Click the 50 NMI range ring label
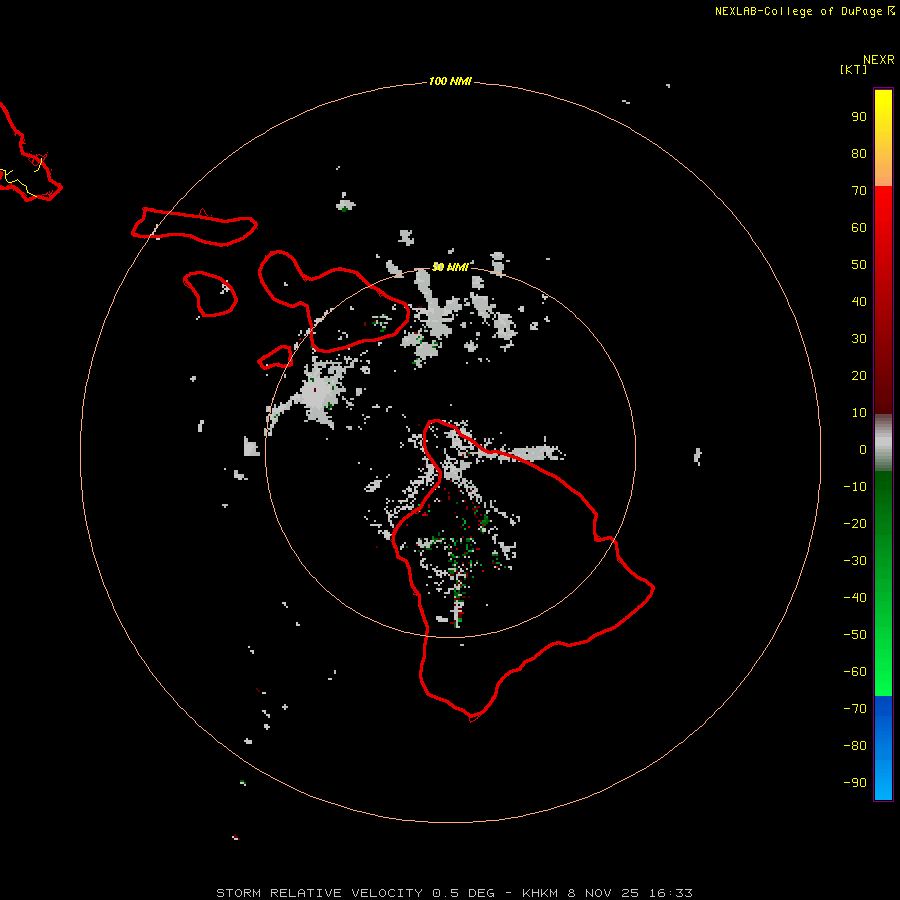Screen dimensions: 900x900 click(450, 267)
